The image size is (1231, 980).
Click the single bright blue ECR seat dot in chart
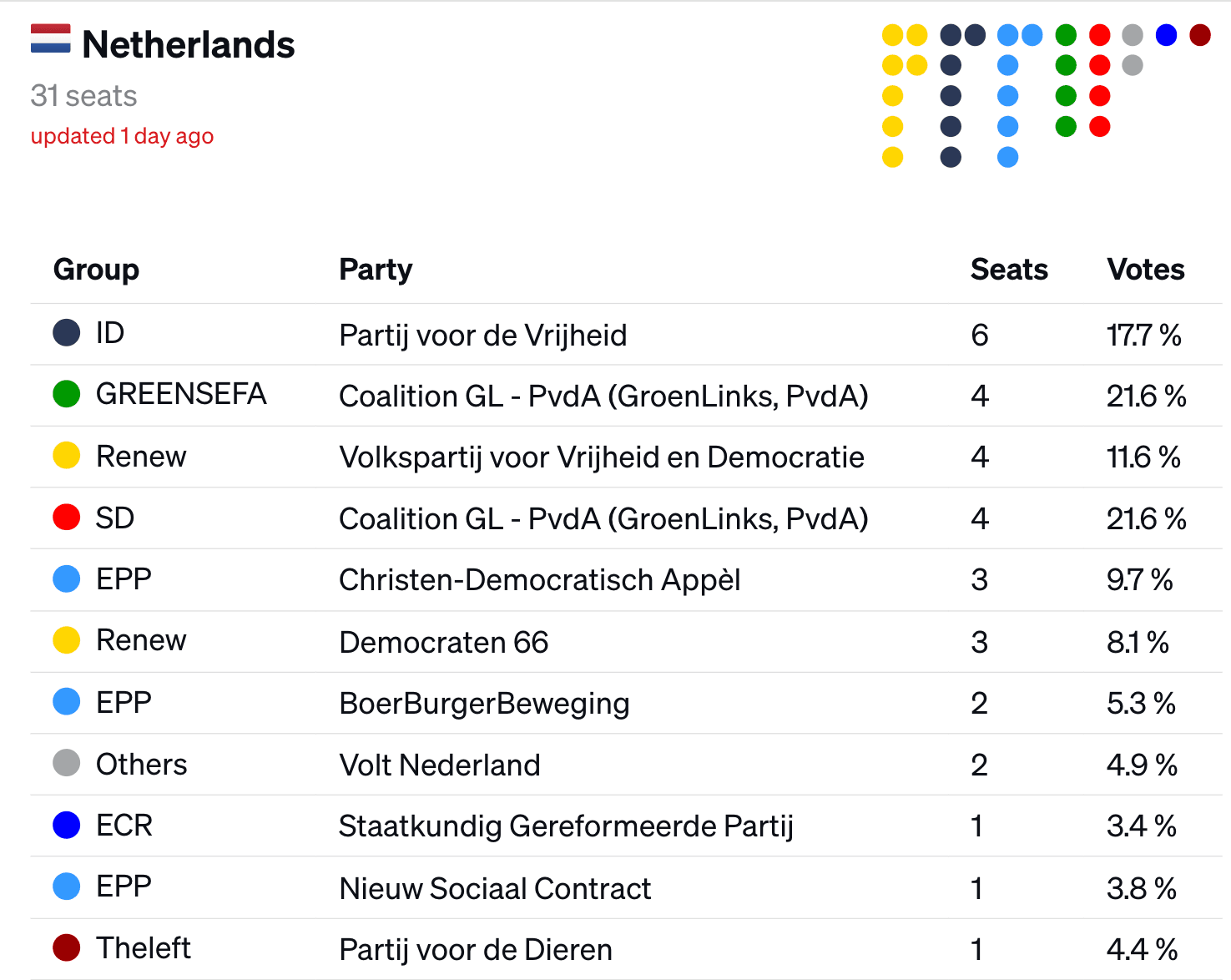pos(1166,35)
